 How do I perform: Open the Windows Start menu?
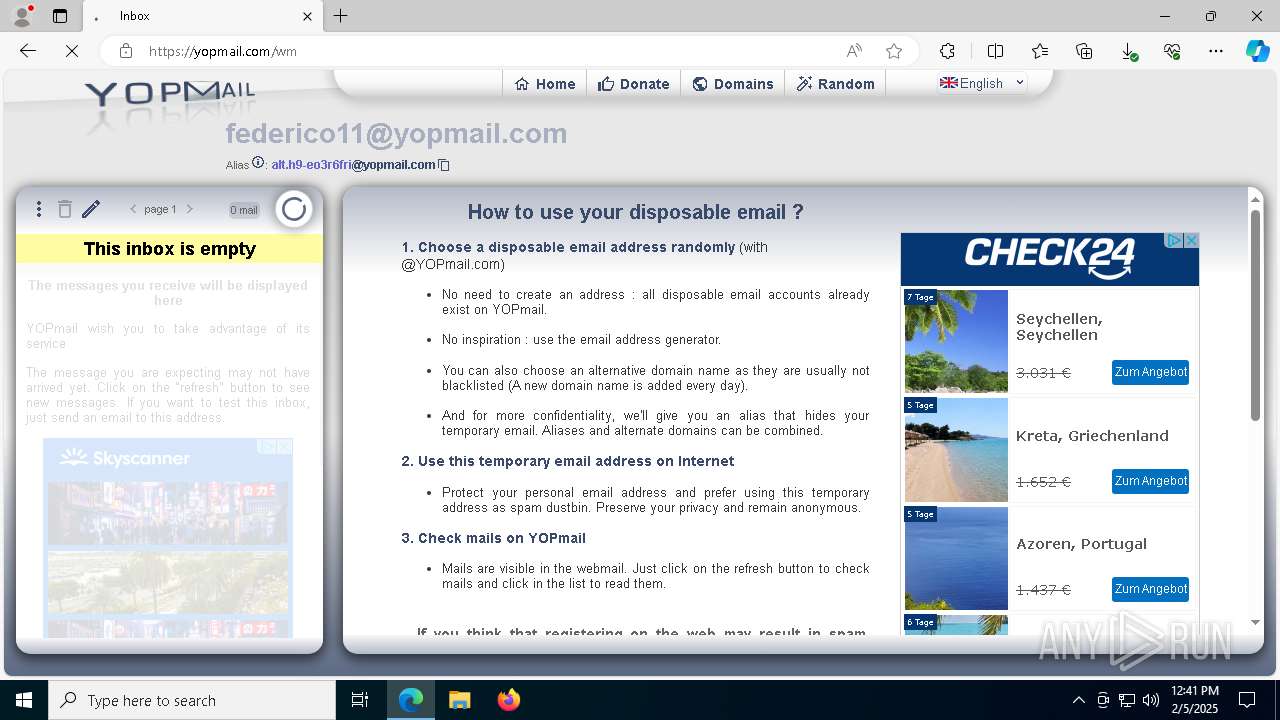[24, 700]
